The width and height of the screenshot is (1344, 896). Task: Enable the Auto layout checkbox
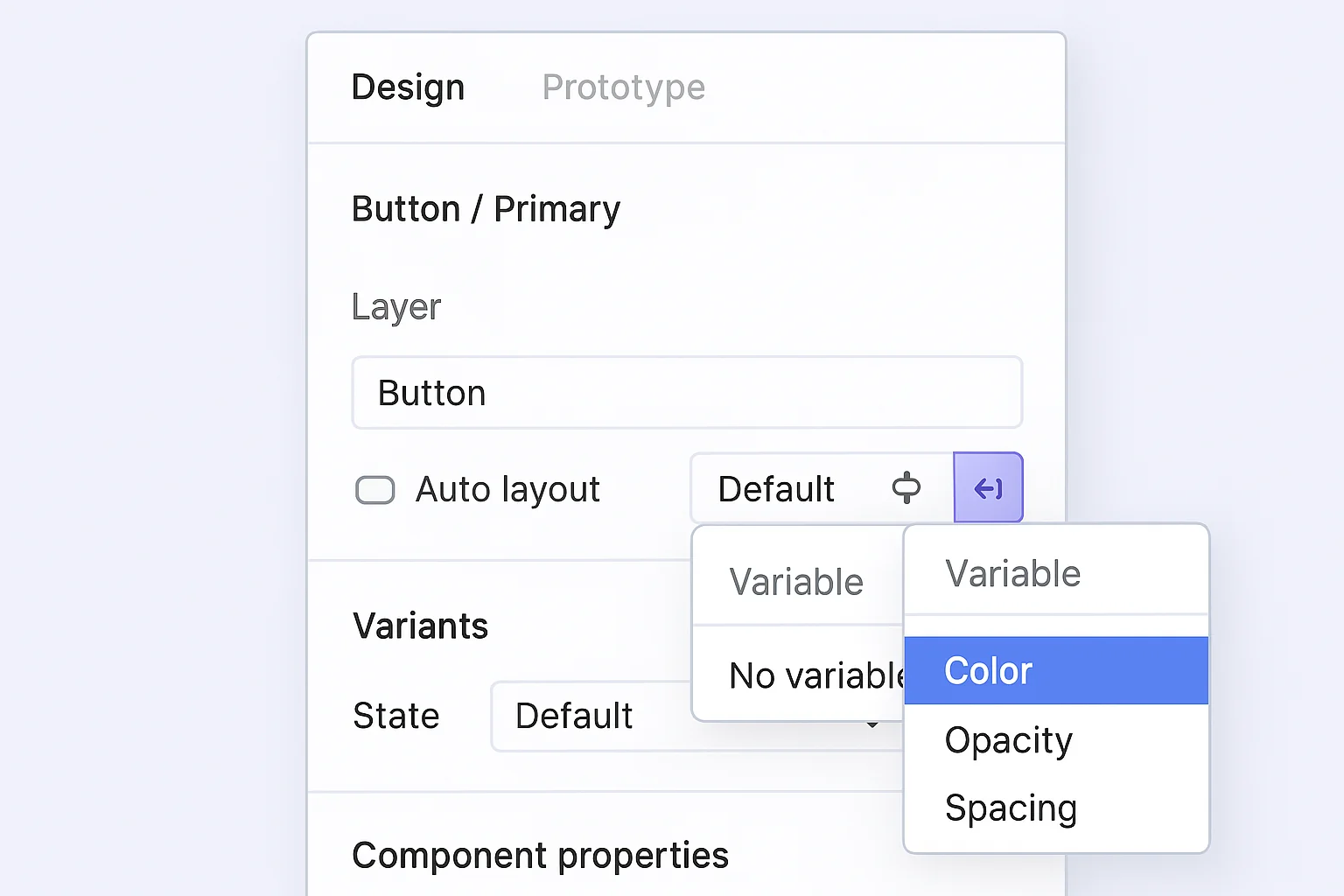[374, 490]
